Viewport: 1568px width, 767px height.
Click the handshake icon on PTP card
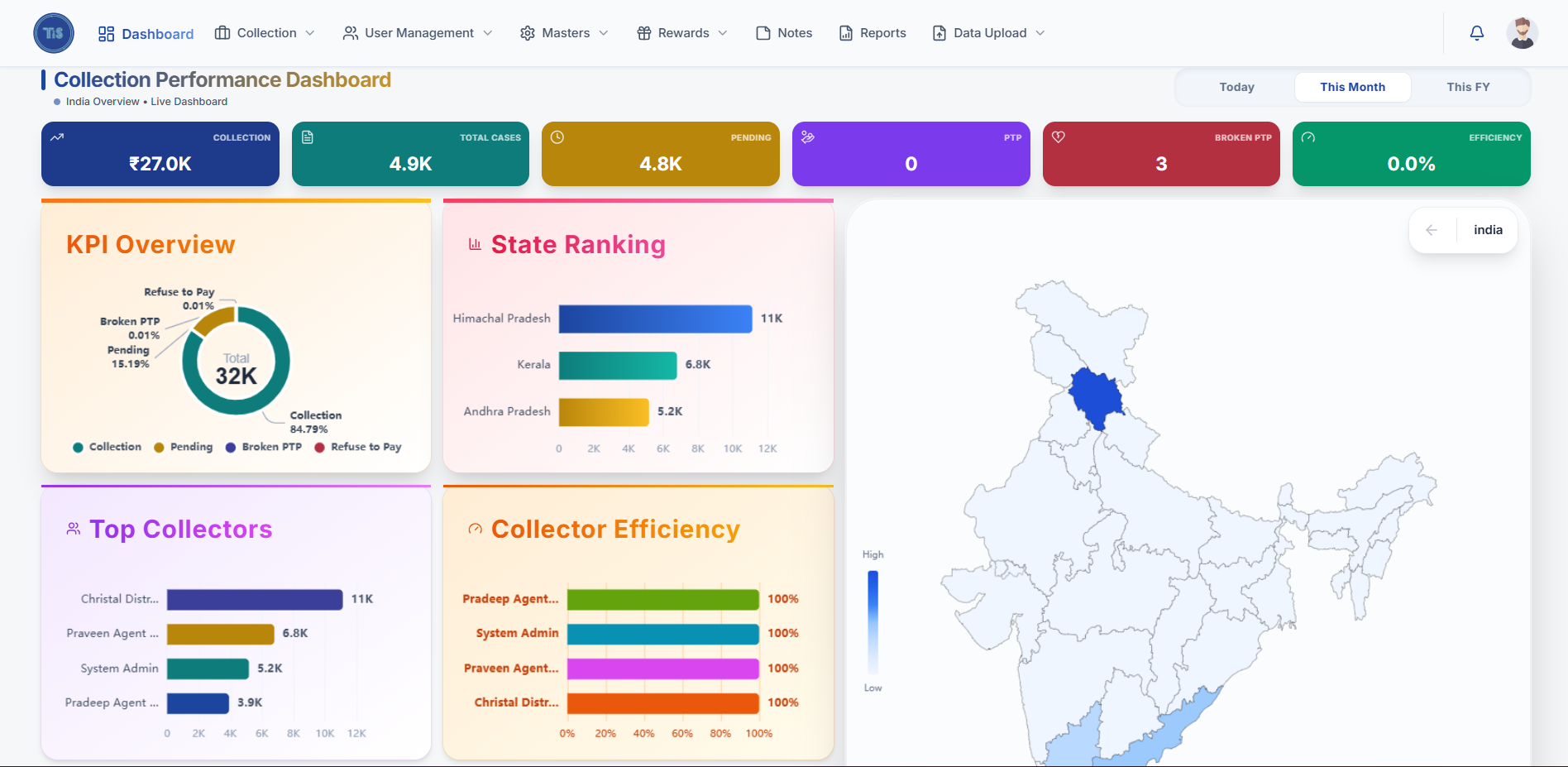point(808,137)
